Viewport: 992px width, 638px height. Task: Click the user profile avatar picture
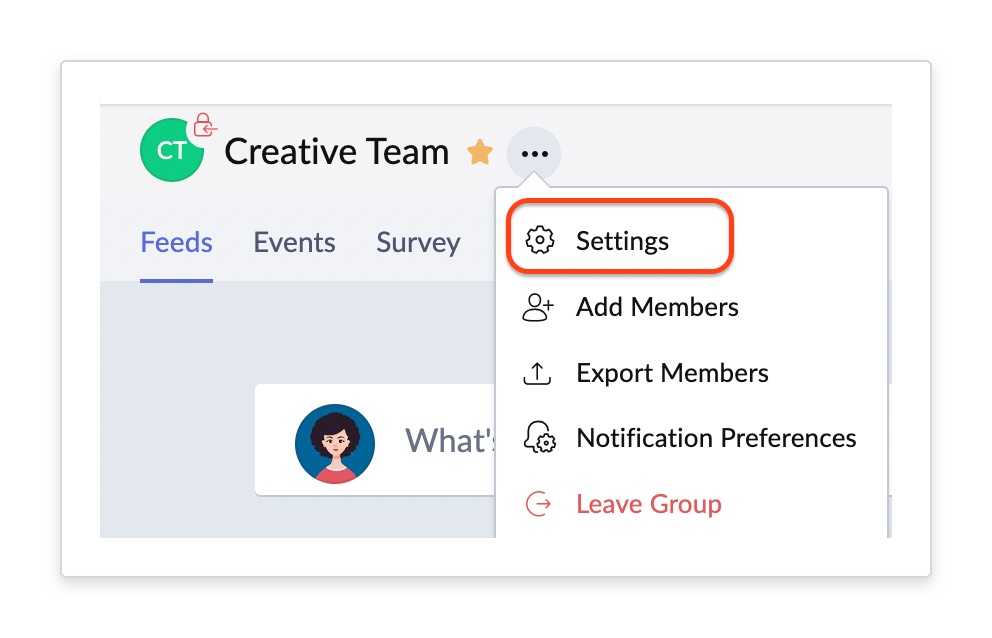coord(335,443)
